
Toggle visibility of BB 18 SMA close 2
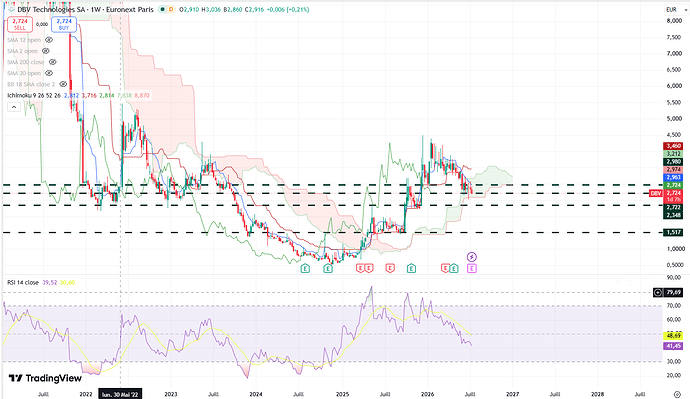63,84
